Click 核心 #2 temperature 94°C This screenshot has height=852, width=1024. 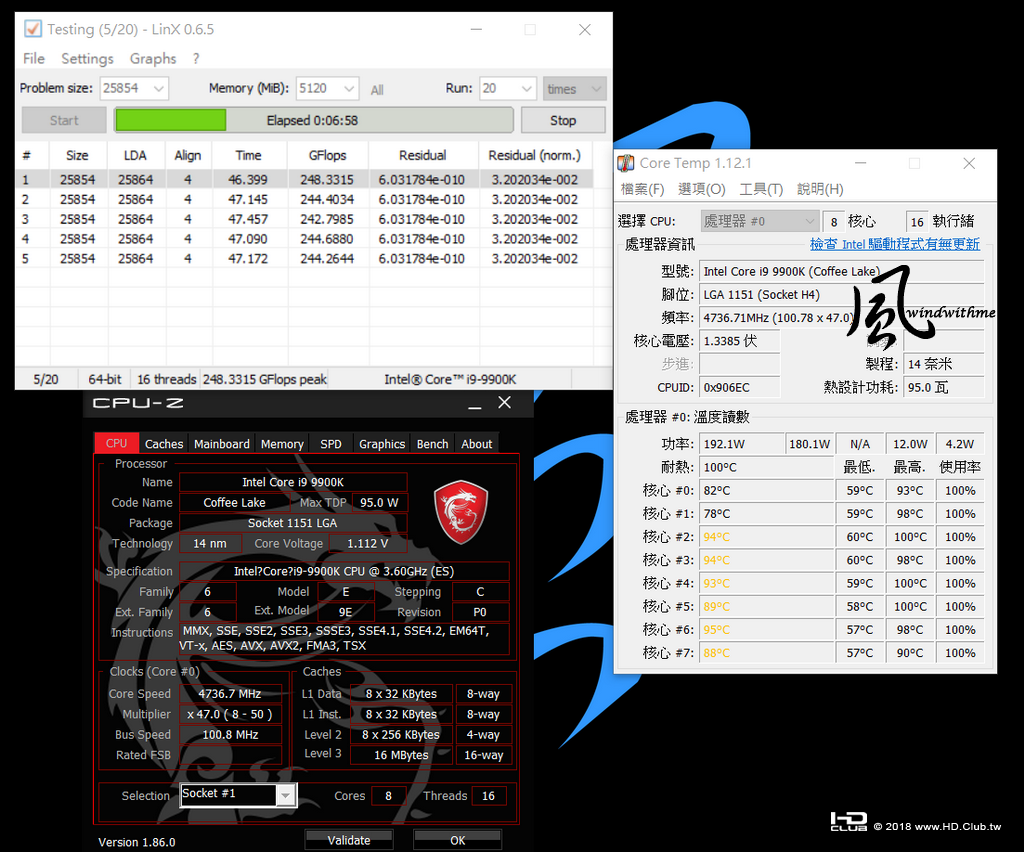coord(767,537)
